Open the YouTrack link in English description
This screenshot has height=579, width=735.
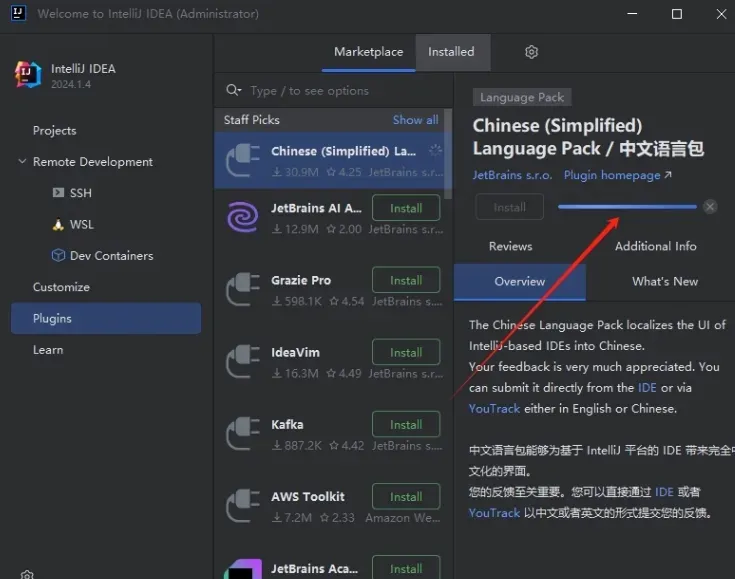point(495,409)
